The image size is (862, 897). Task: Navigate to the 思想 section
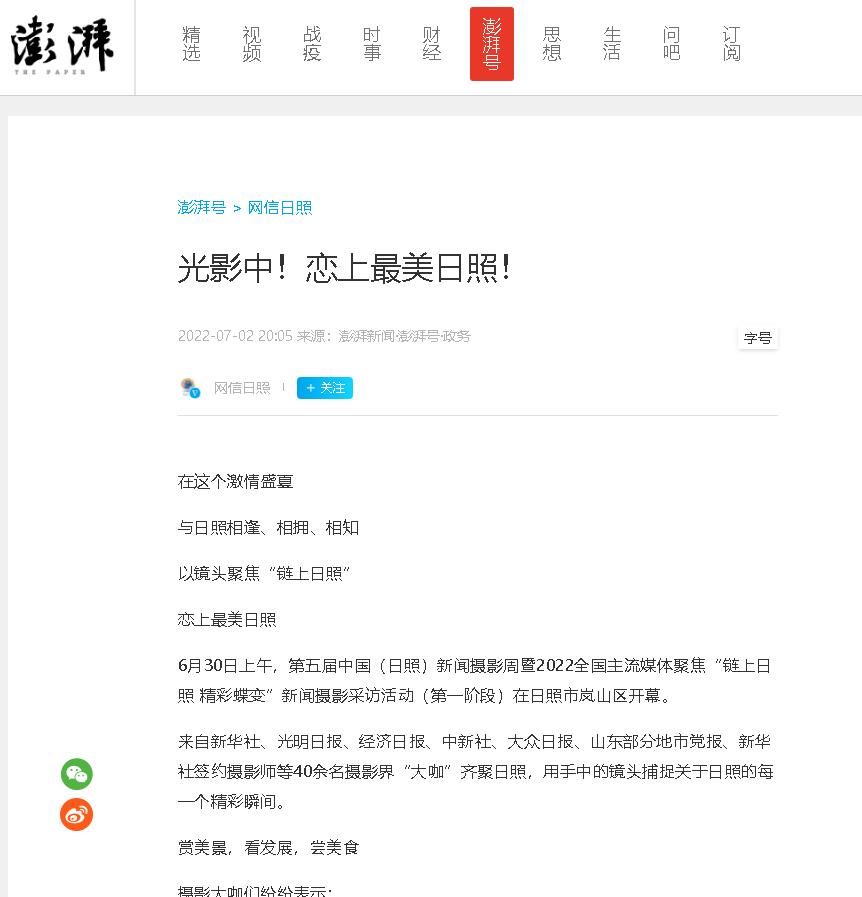(552, 44)
